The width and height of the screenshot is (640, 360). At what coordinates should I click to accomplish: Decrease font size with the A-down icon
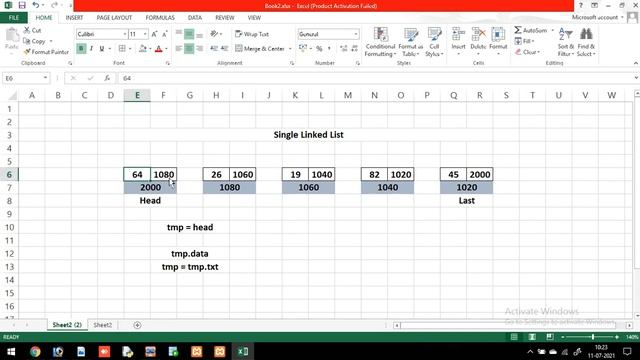pyautogui.click(x=165, y=34)
